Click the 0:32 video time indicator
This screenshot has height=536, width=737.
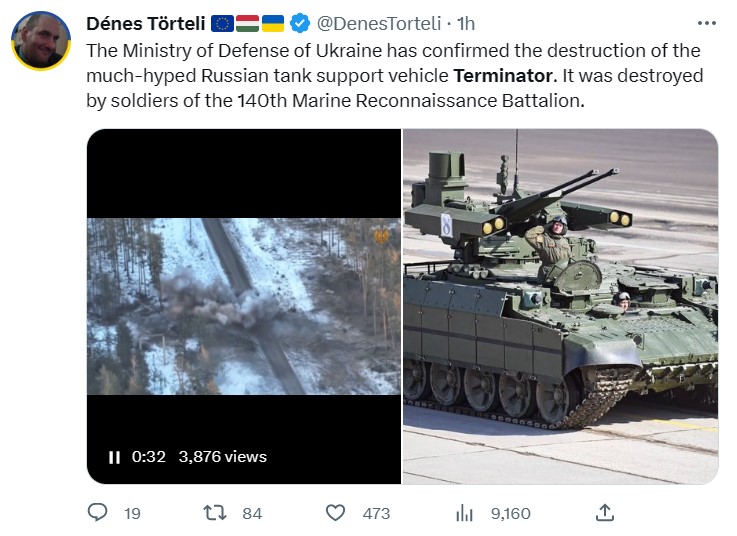tap(149, 457)
